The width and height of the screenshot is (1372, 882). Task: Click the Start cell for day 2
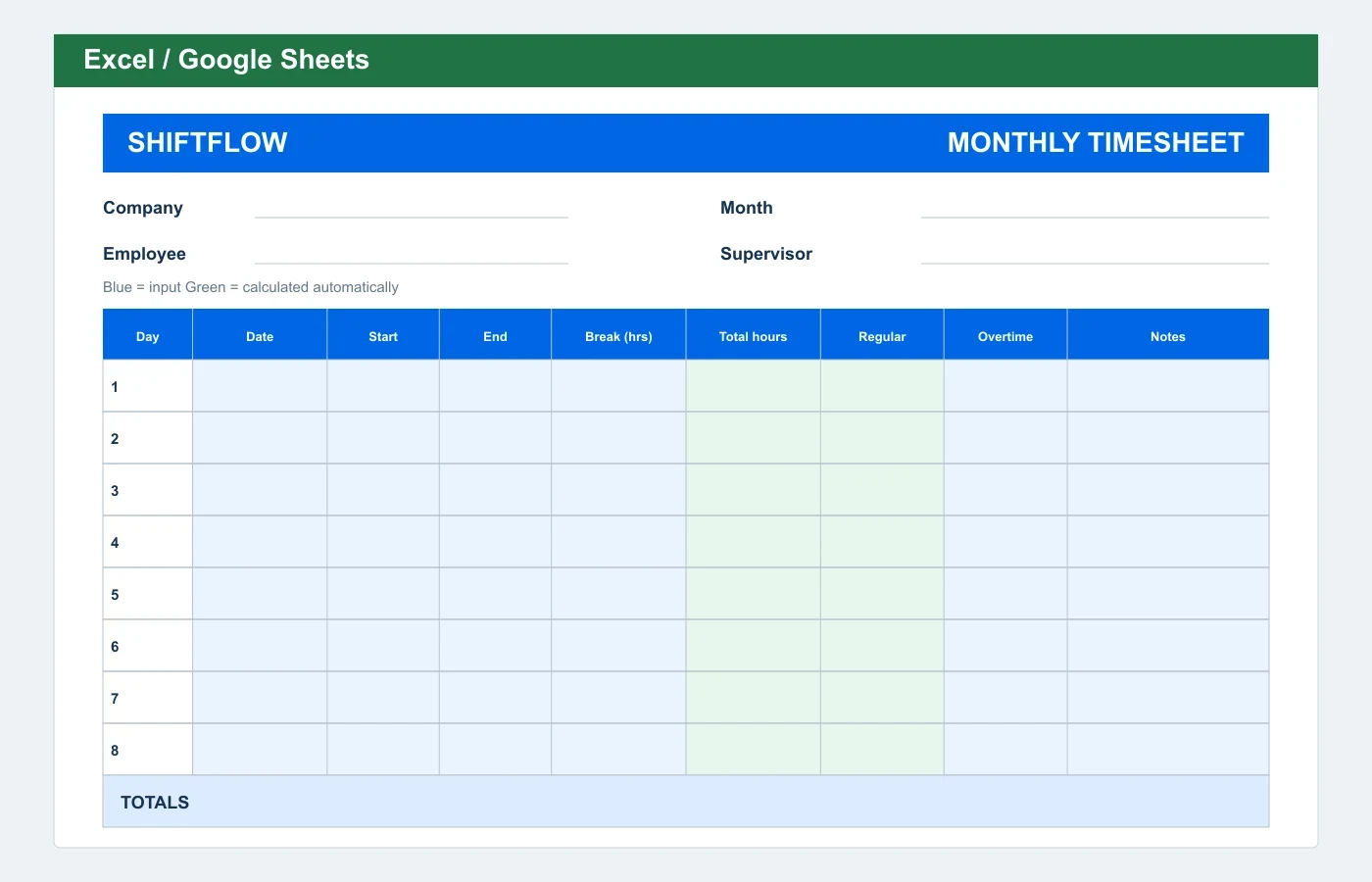[383, 438]
